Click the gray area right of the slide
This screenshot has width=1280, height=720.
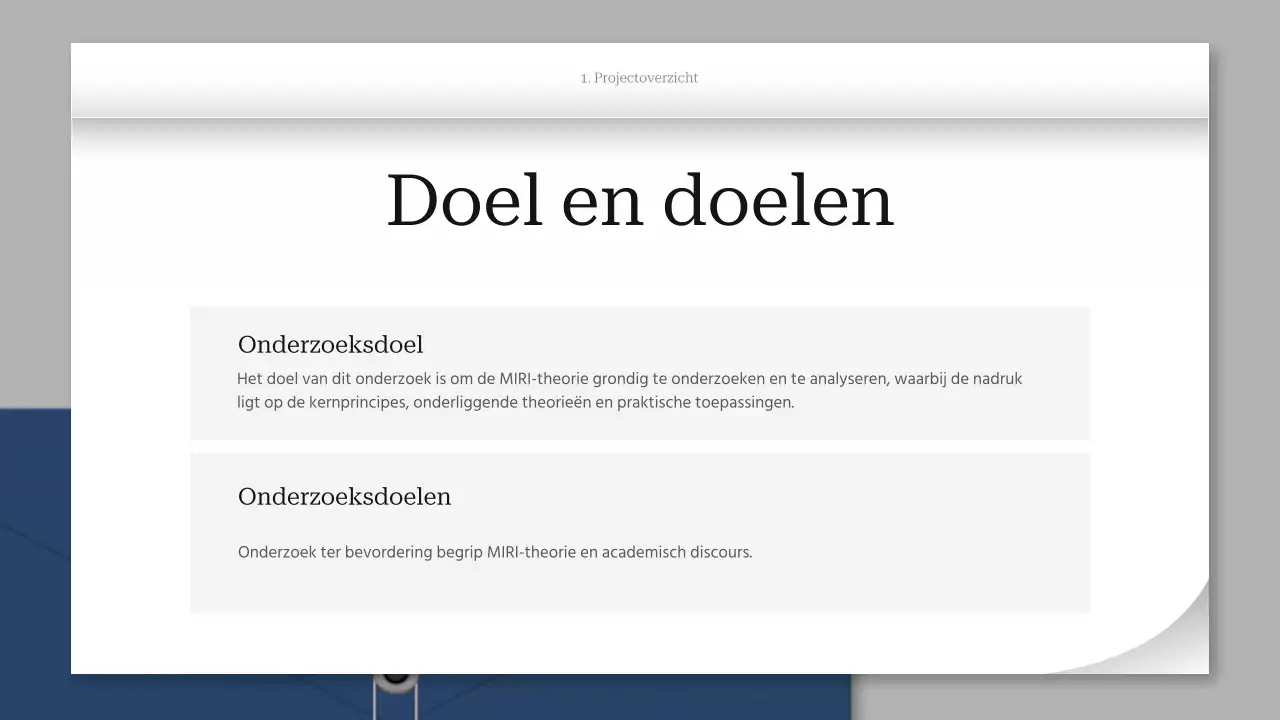coord(1245,300)
